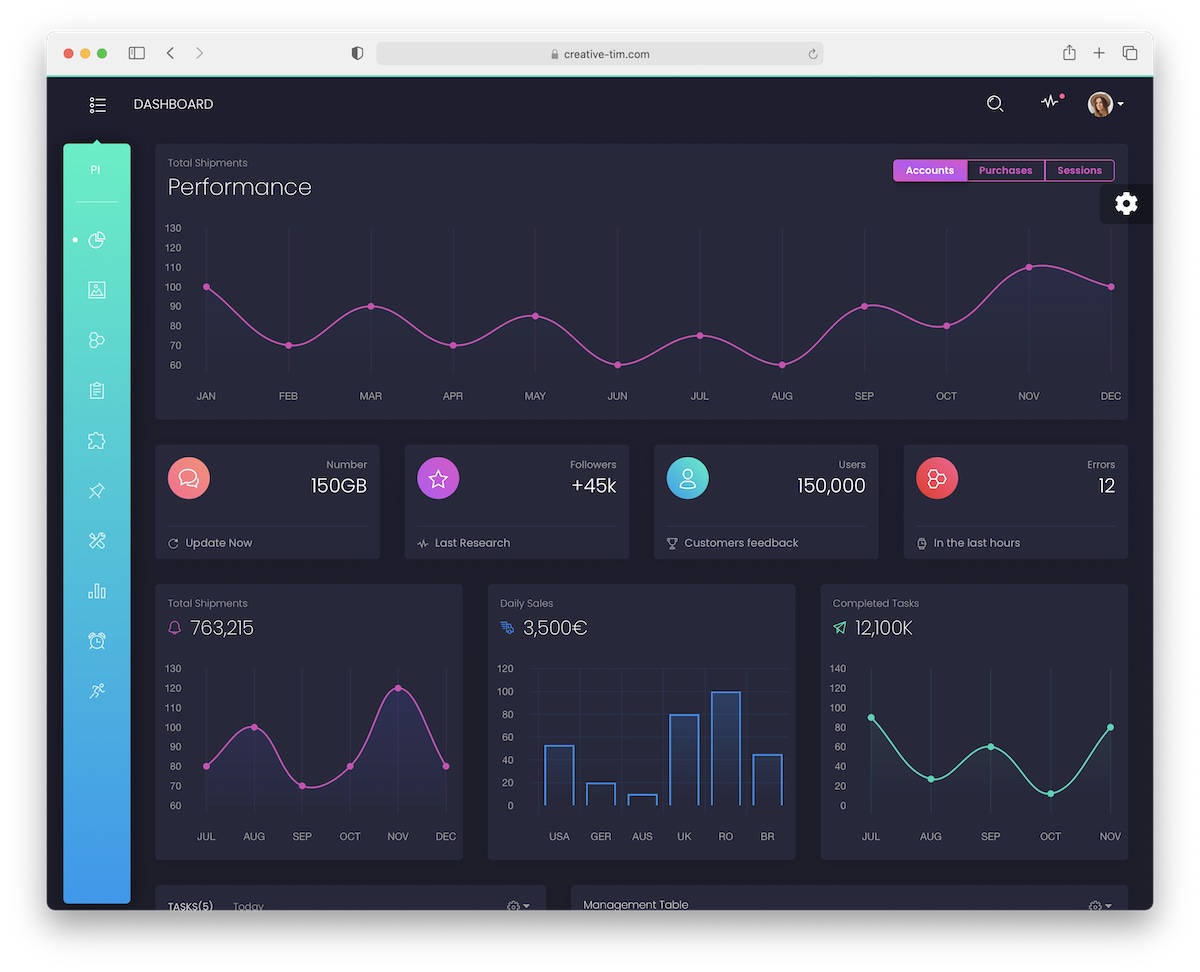Click the bell icon beside 763,215
The image size is (1200, 972).
click(x=175, y=628)
